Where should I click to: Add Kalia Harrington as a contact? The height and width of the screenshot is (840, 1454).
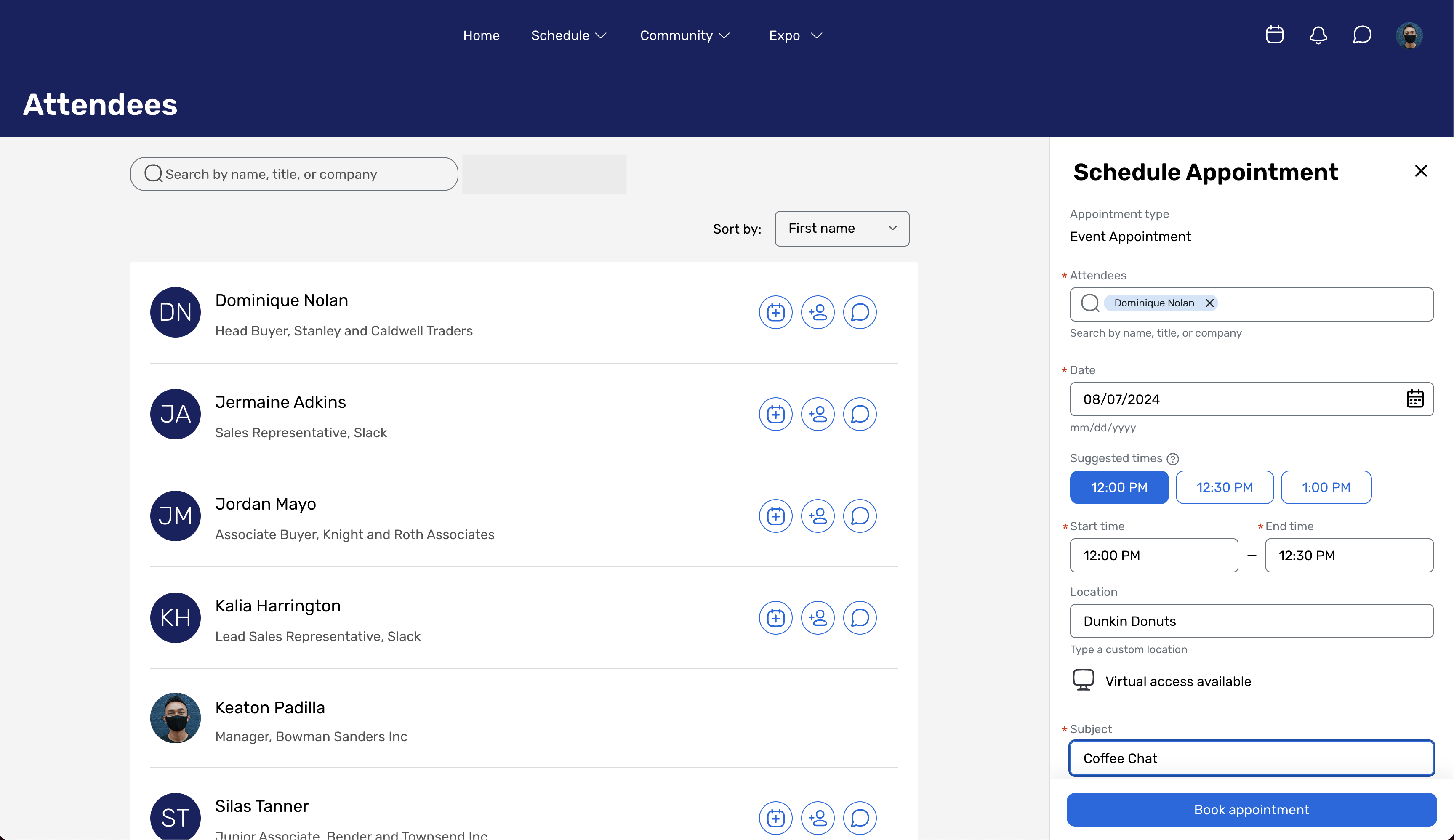point(818,617)
